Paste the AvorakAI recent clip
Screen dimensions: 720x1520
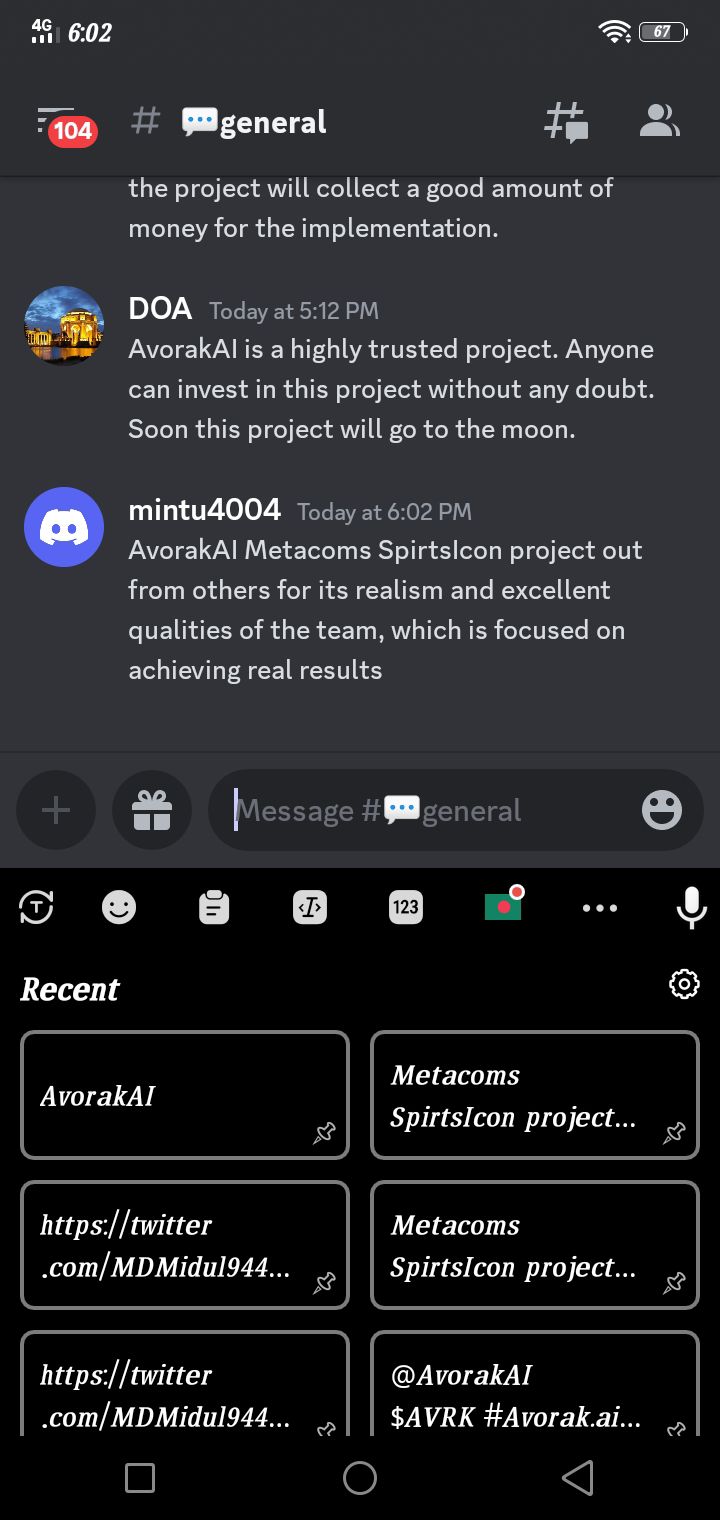pyautogui.click(x=185, y=1095)
